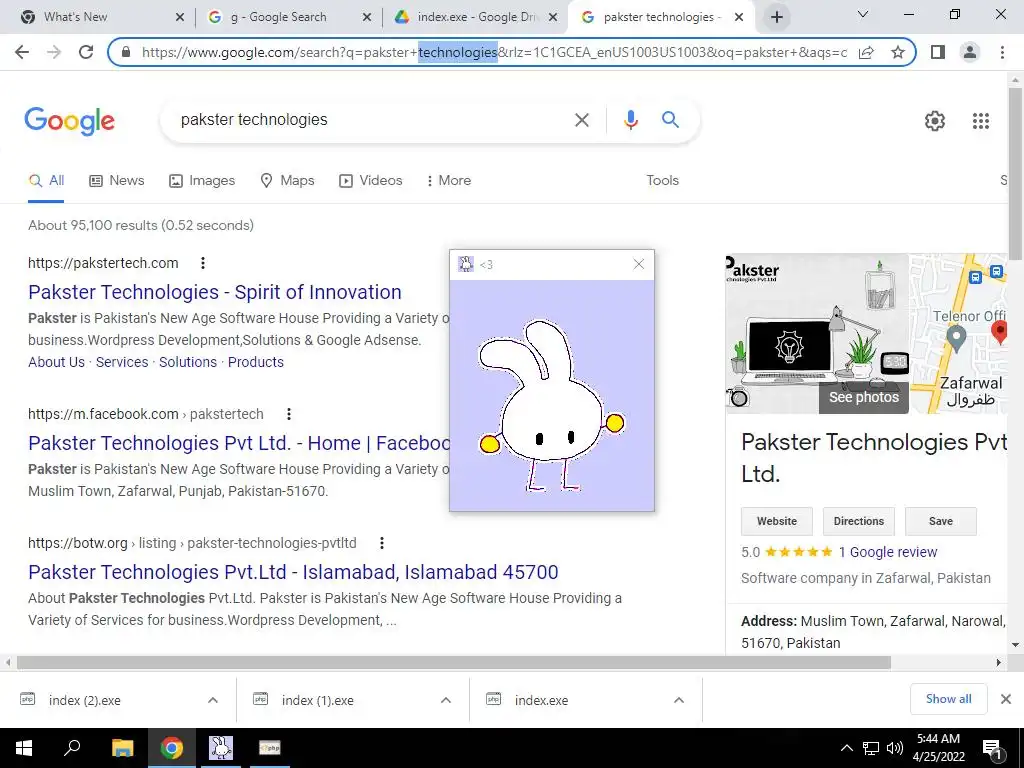Click the address bar URL
1024x768 pixels.
pos(494,52)
